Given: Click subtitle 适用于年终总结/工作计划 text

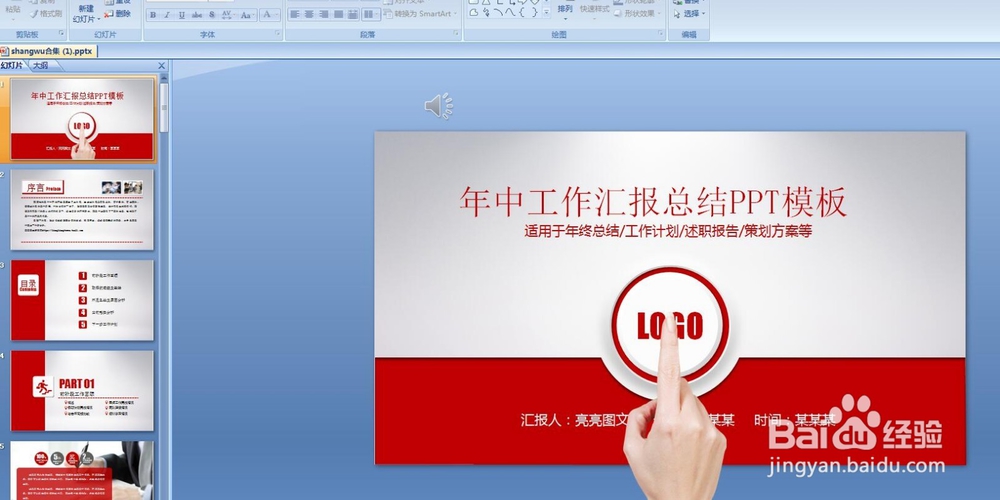Looking at the screenshot, I should pyautogui.click(x=668, y=231).
